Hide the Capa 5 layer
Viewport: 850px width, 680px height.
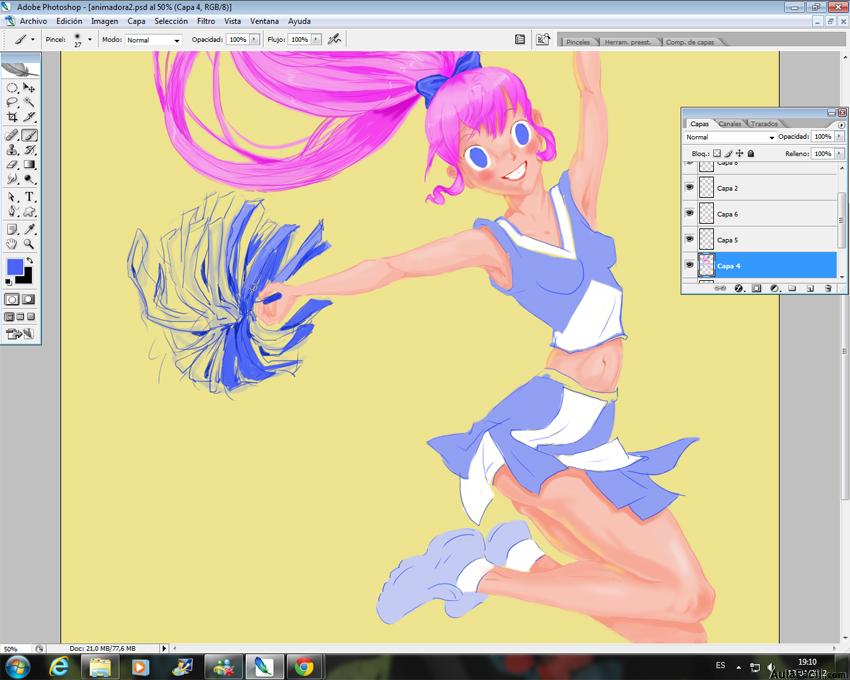690,239
